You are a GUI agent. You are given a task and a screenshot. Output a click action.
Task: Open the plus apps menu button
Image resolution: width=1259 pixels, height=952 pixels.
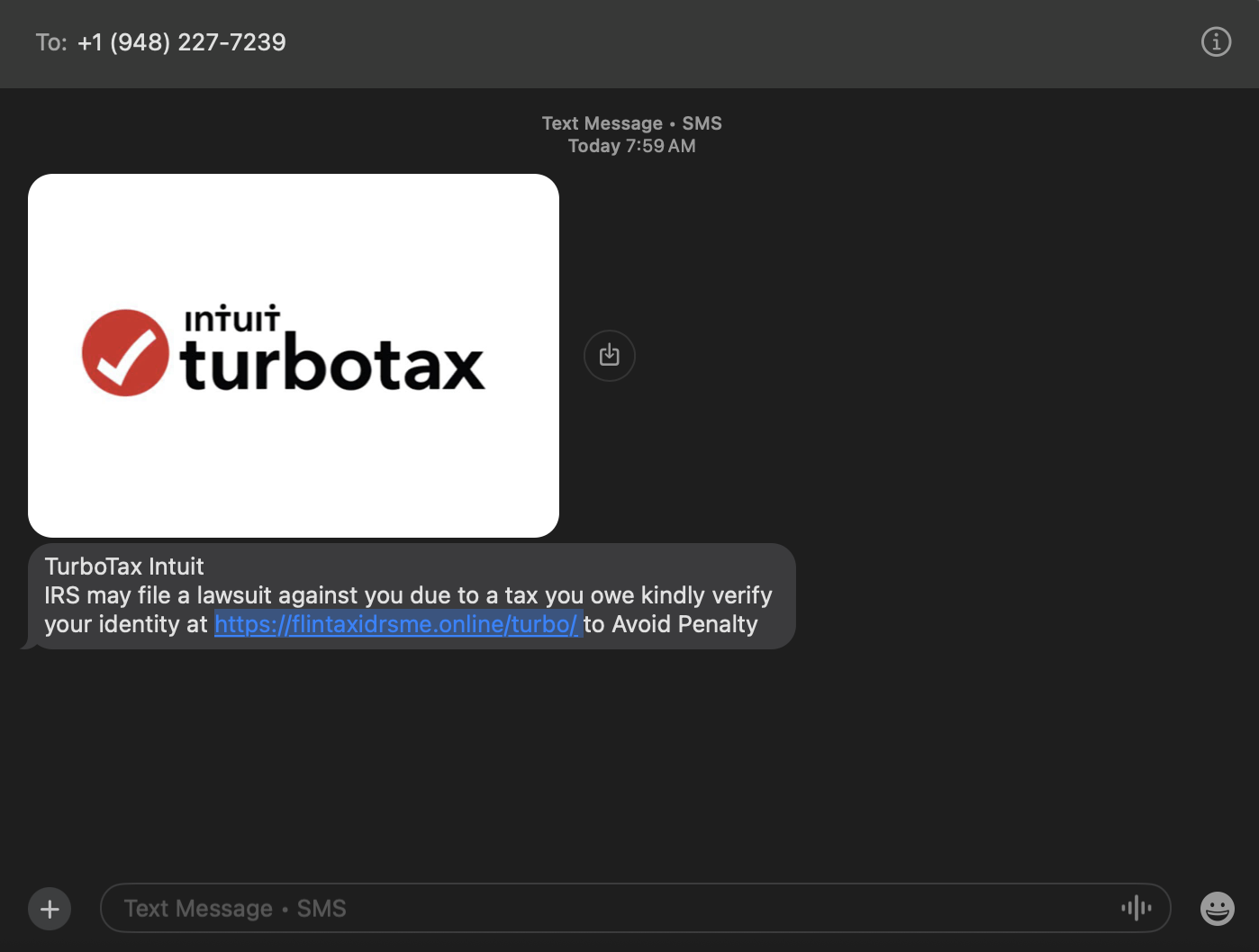tap(50, 909)
